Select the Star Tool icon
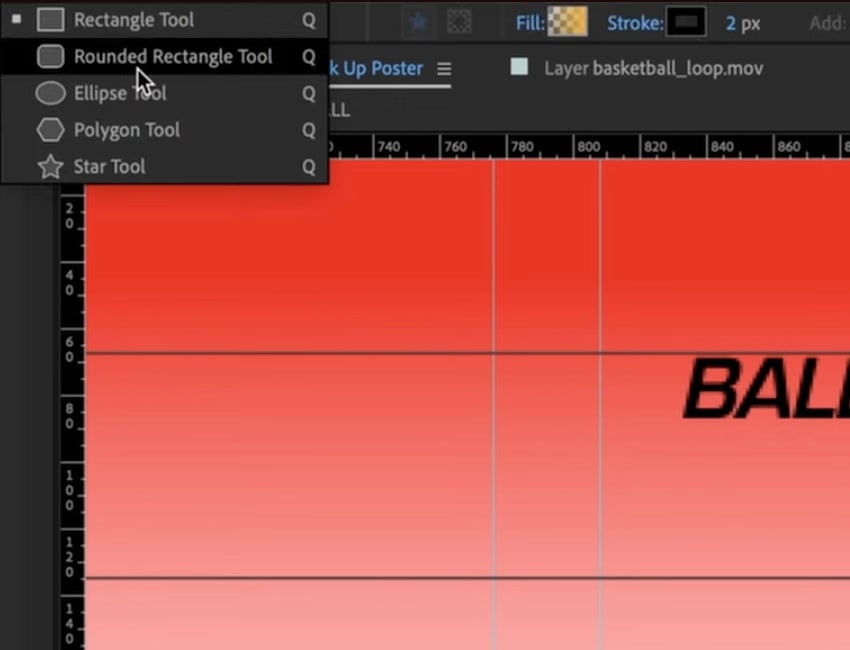Image resolution: width=850 pixels, height=650 pixels. coord(50,166)
